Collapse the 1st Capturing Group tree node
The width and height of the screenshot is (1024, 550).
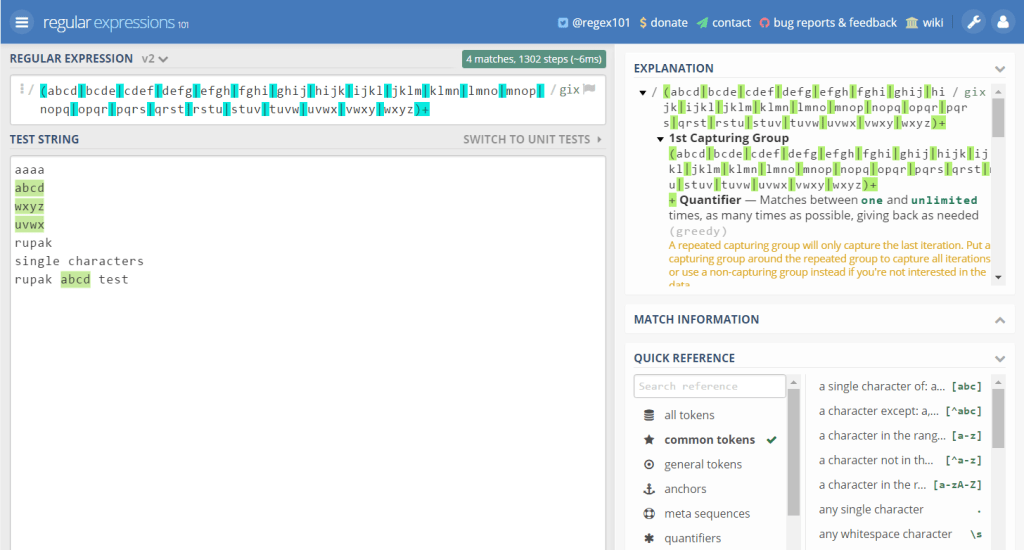click(x=660, y=139)
